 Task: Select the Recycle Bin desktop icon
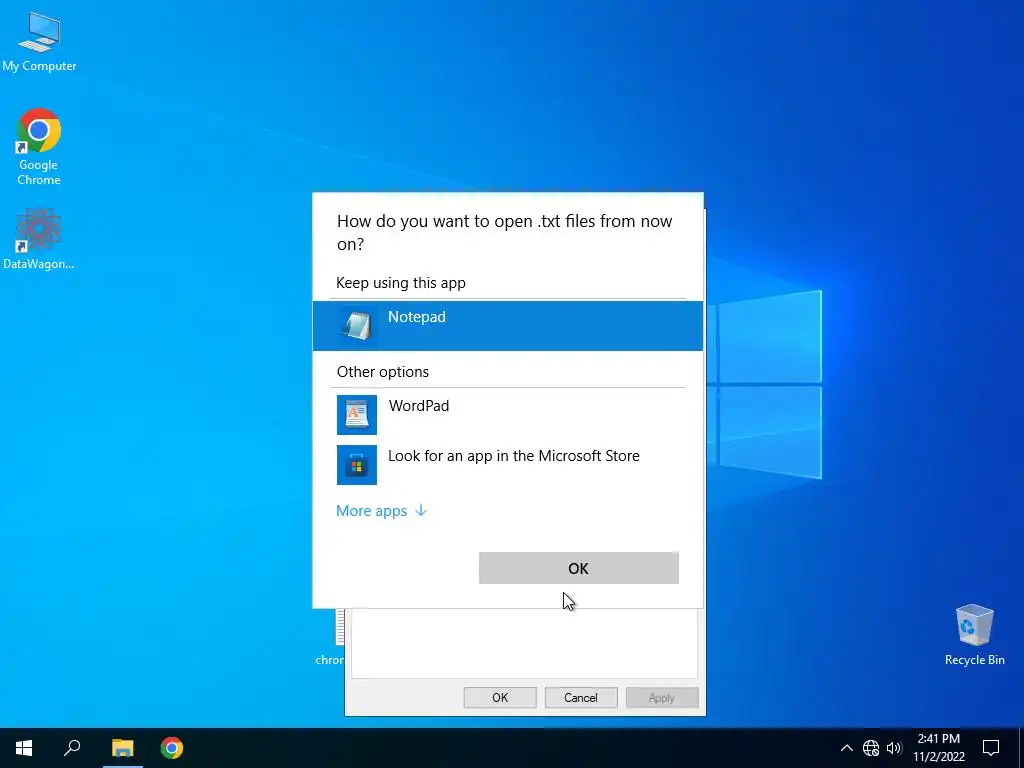(x=974, y=635)
